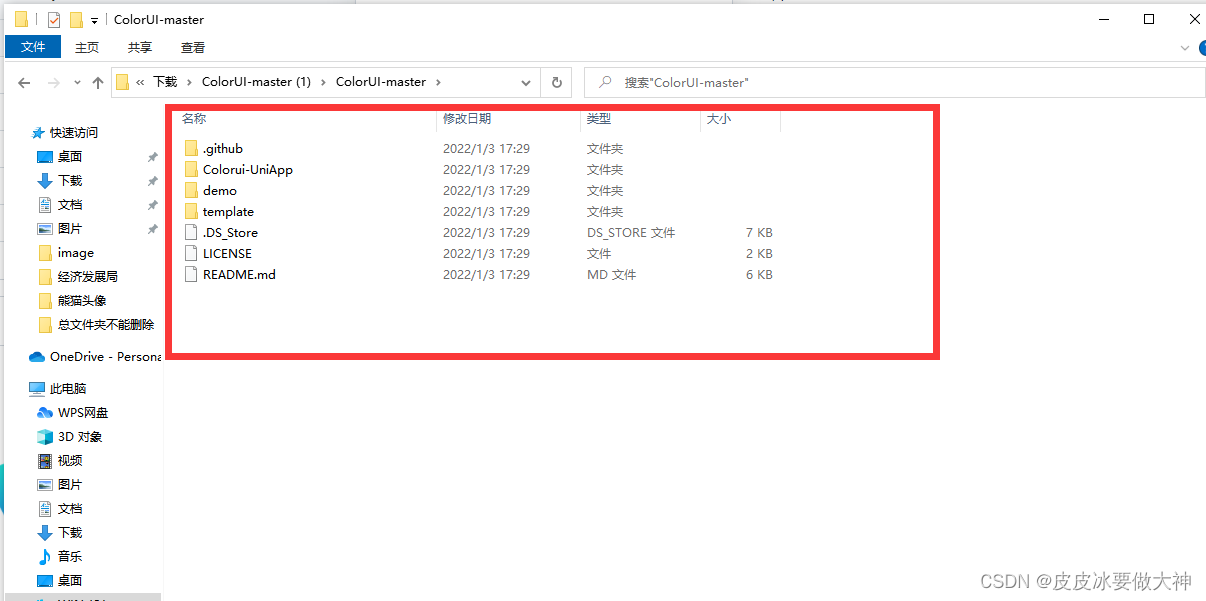Click the 'MD 文件' type cell

pos(611,275)
